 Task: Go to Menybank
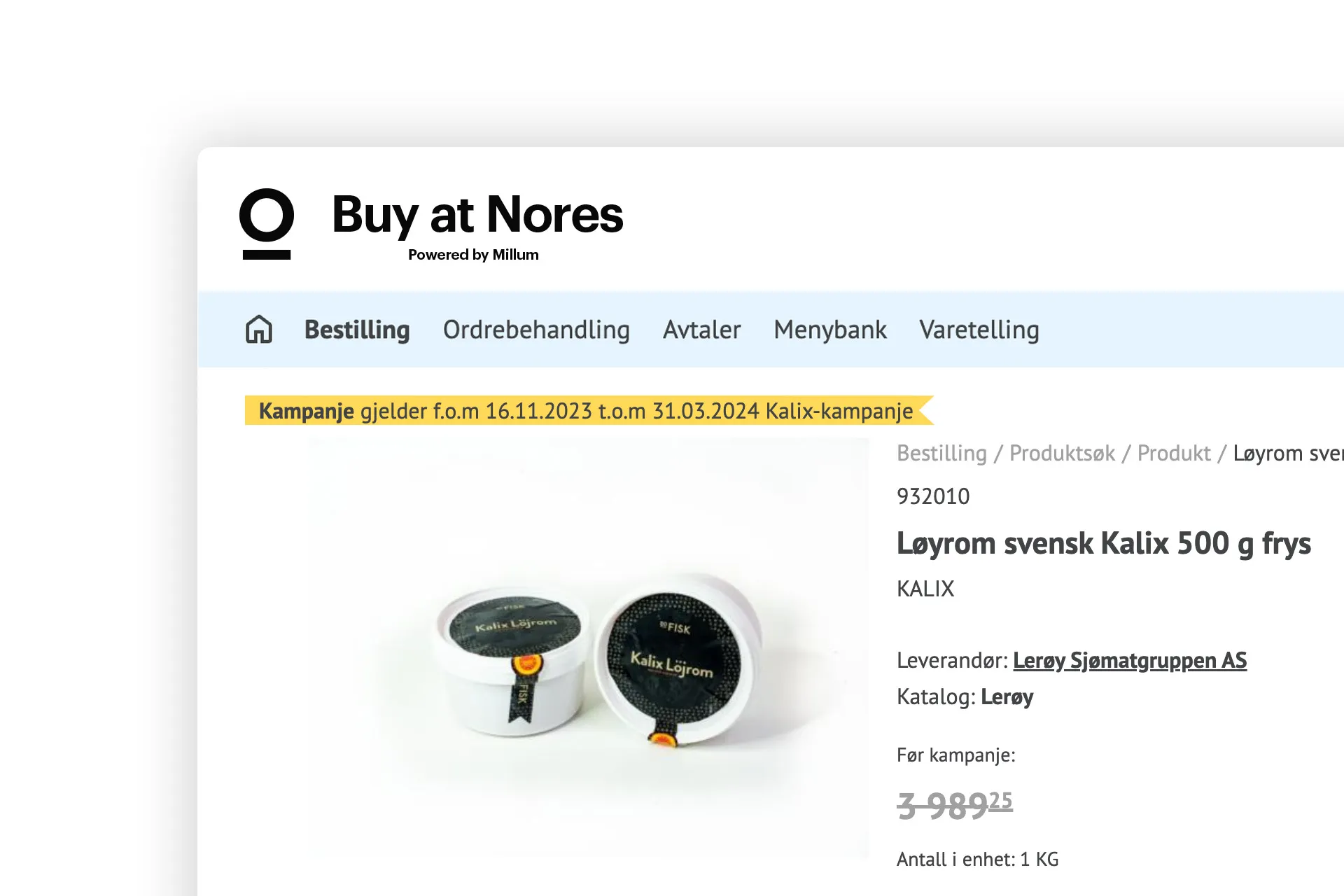[x=829, y=330]
